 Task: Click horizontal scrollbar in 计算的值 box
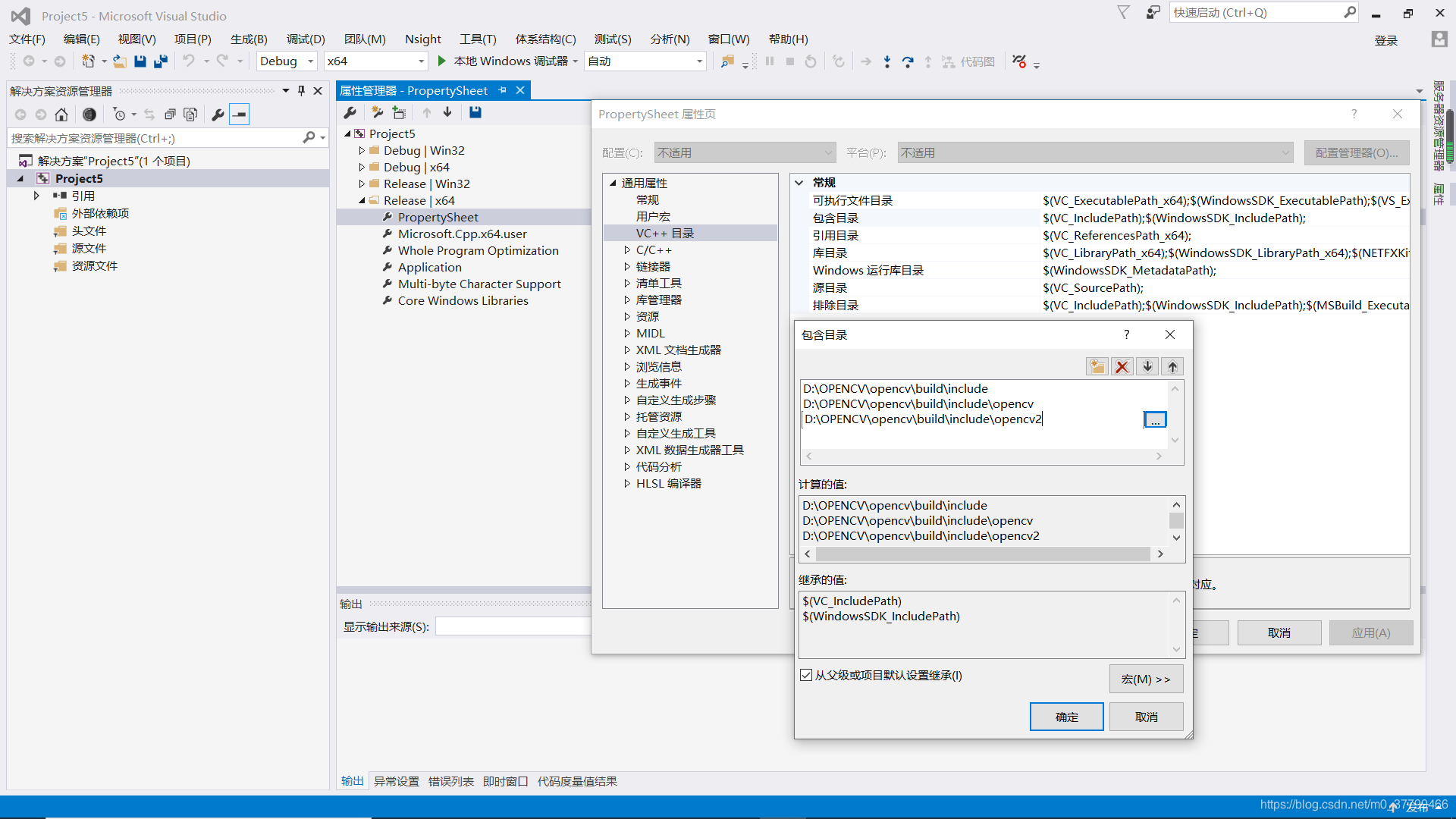(984, 554)
